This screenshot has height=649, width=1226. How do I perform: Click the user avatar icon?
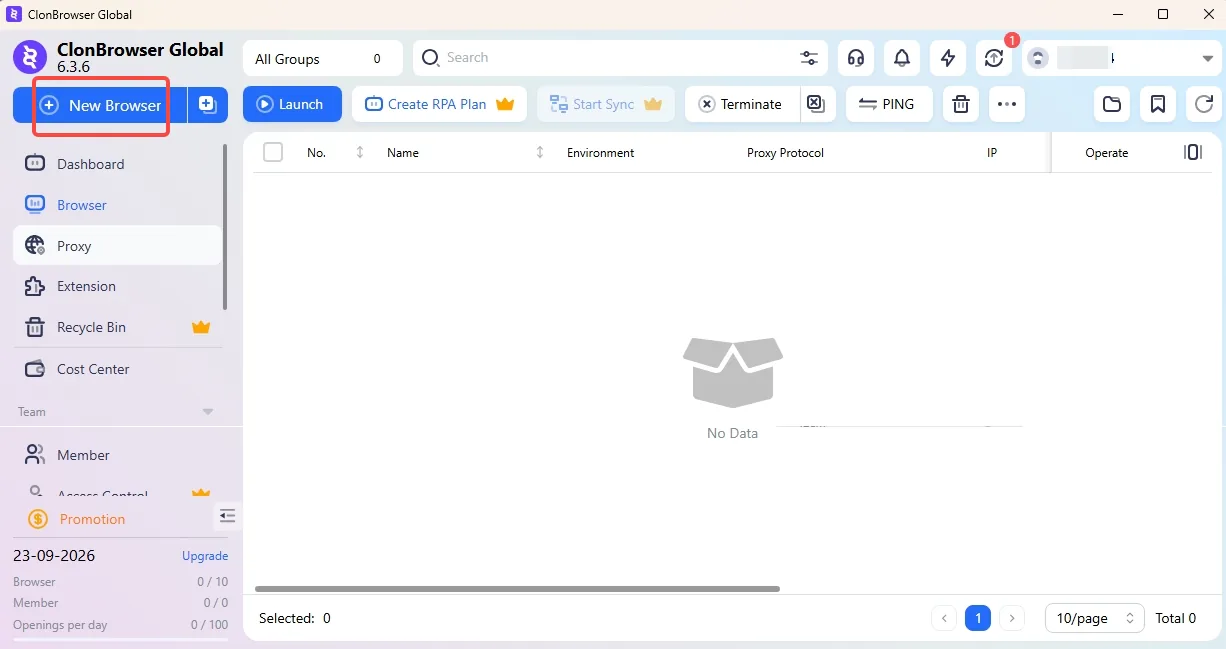click(1038, 58)
